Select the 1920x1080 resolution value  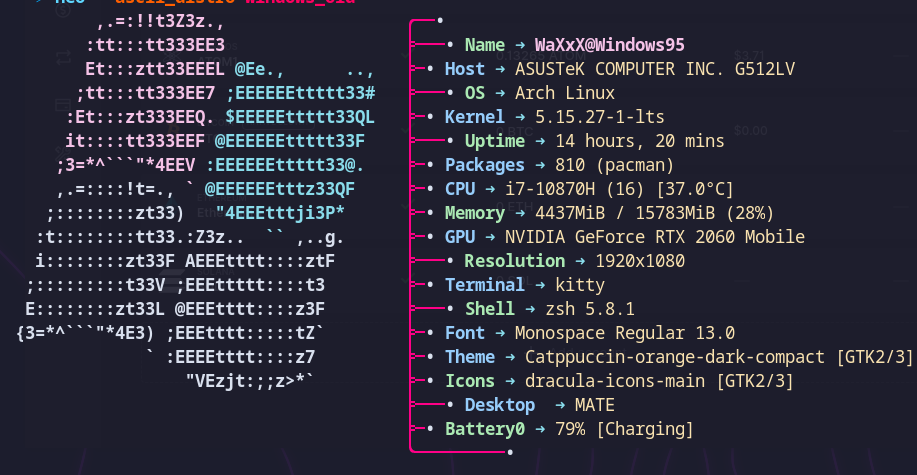pos(640,261)
